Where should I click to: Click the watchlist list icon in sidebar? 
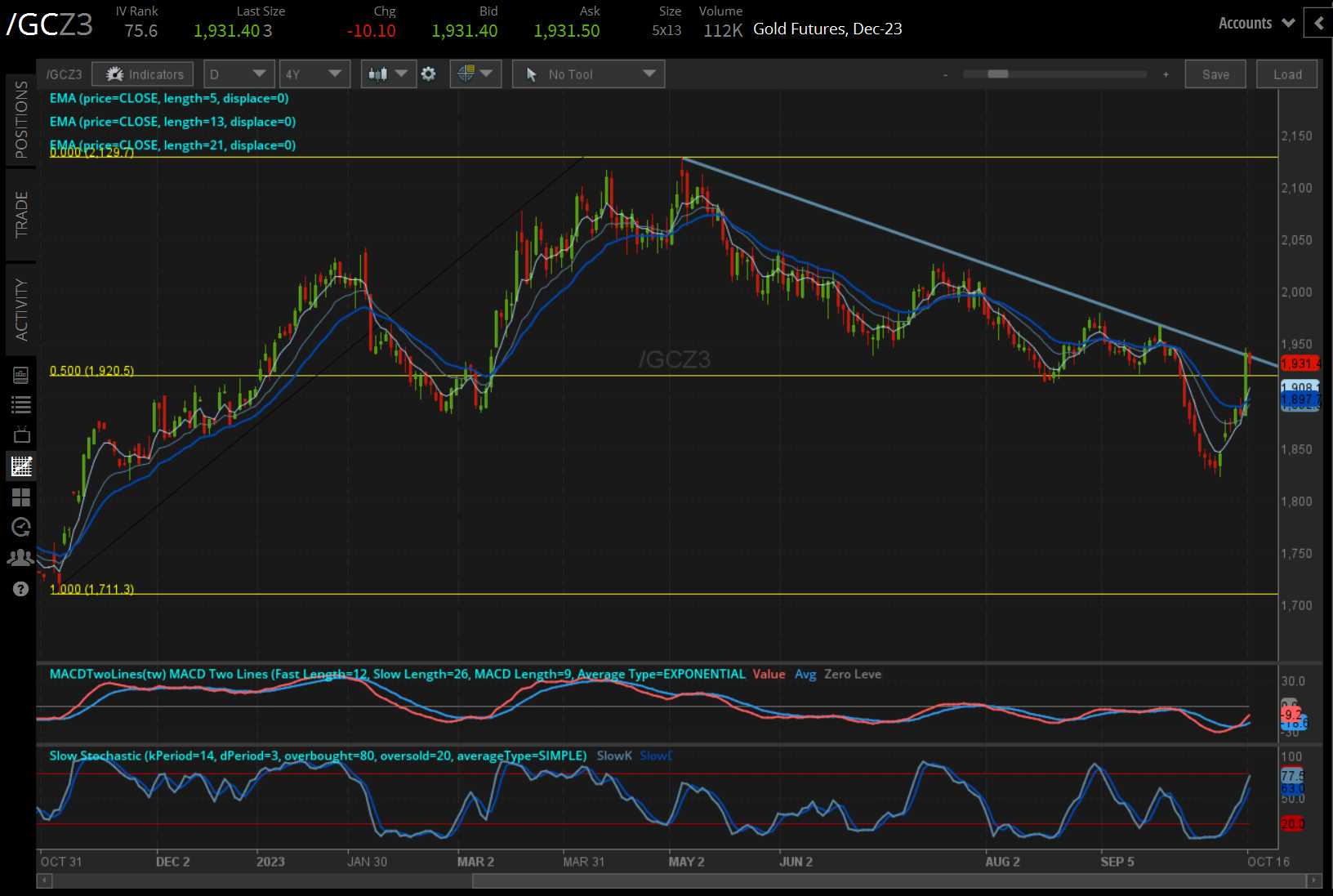(21, 404)
